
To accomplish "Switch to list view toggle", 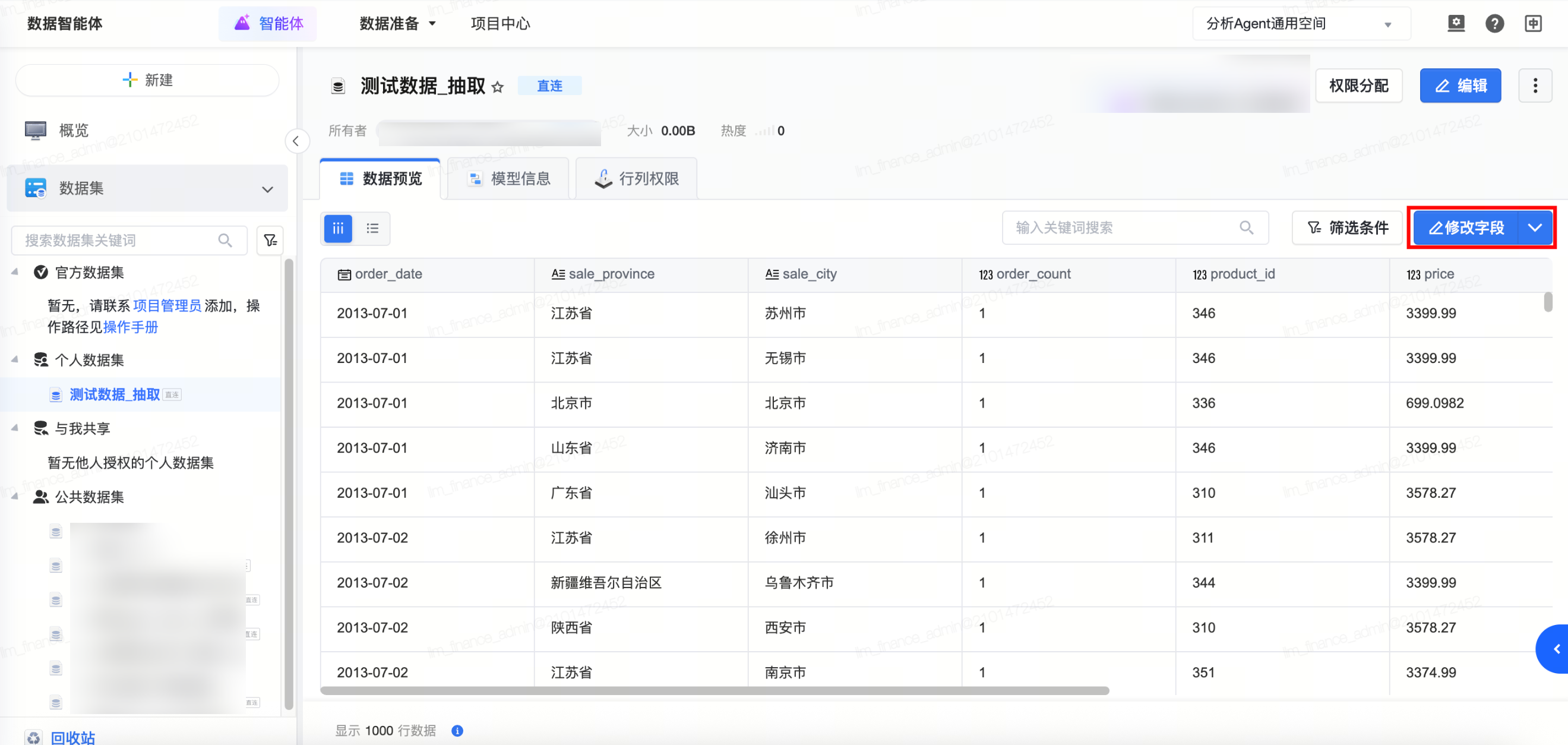I will tap(372, 228).
